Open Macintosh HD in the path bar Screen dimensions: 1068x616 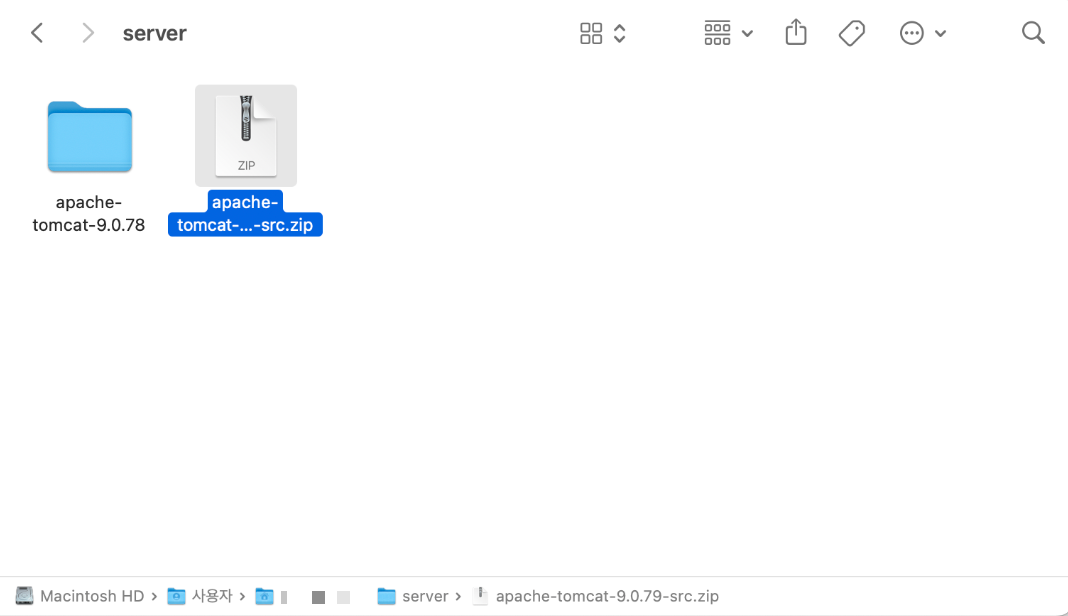pos(80,596)
